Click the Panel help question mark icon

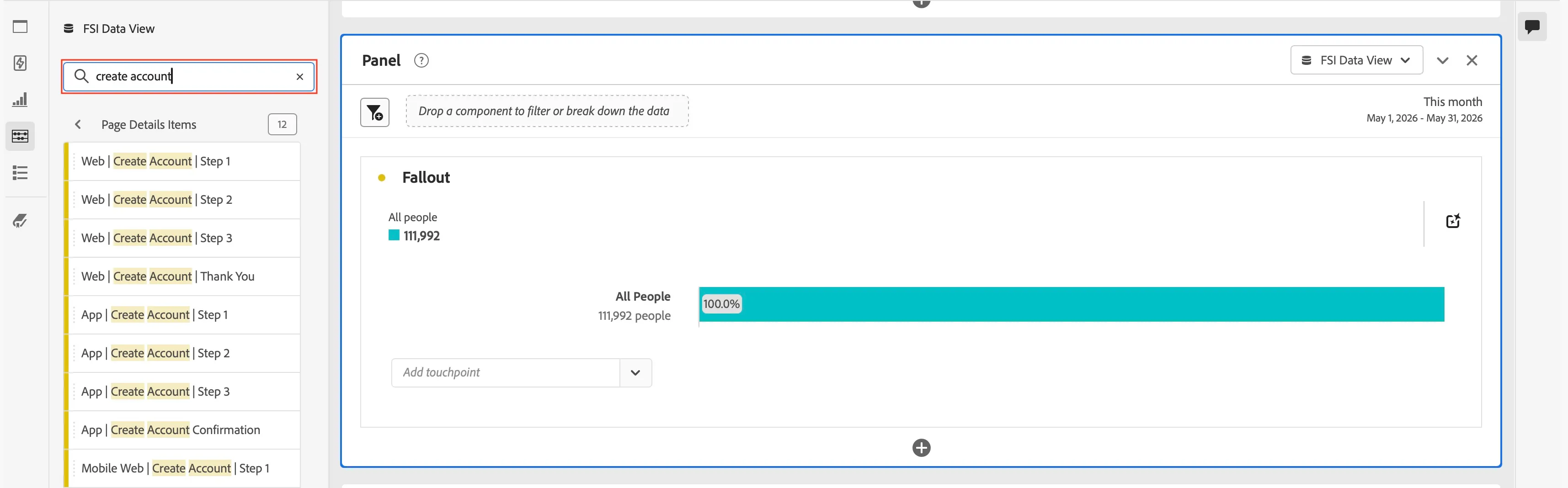tap(421, 61)
